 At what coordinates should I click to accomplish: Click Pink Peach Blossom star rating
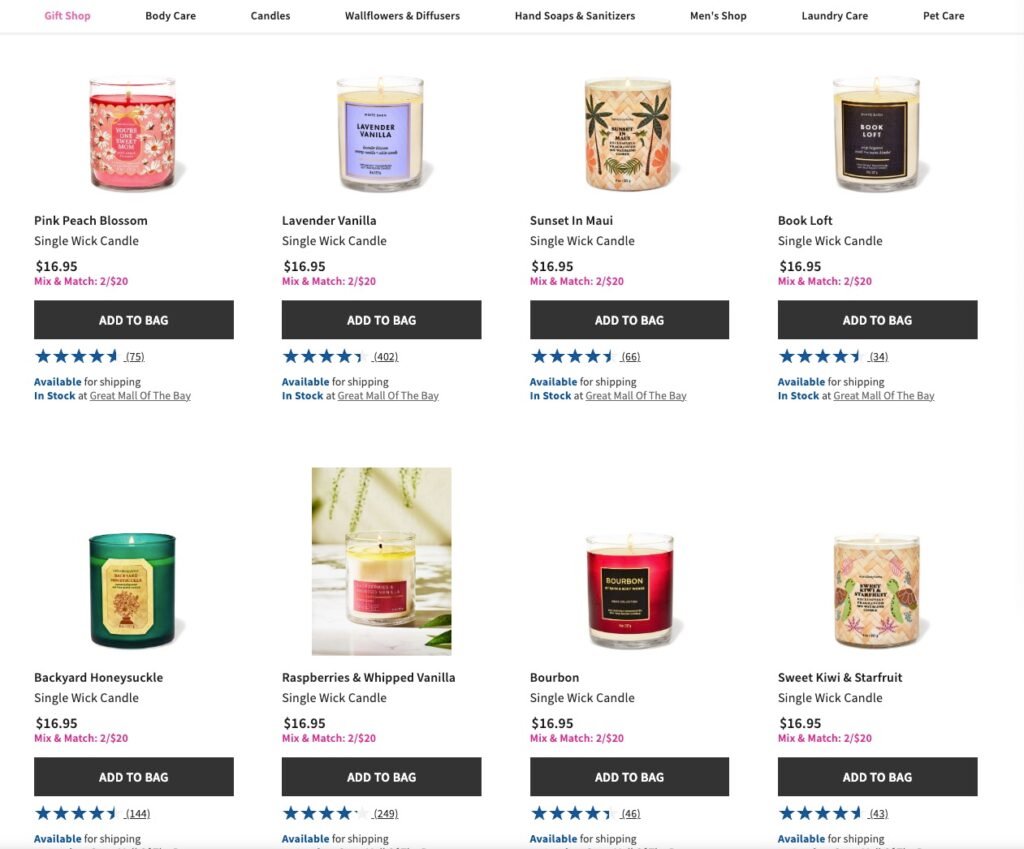click(76, 357)
